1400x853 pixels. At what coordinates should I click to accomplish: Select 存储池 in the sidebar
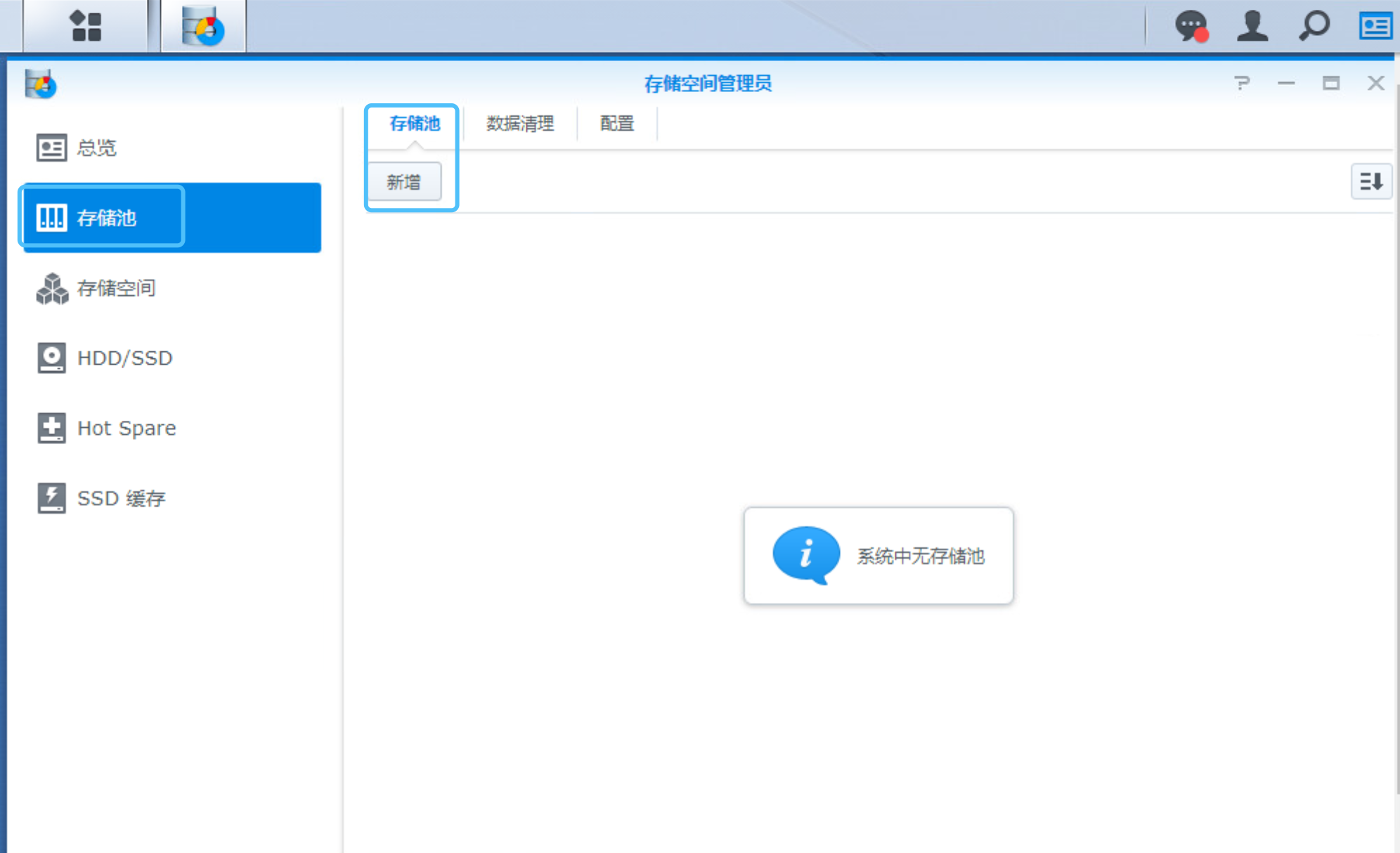pos(172,218)
